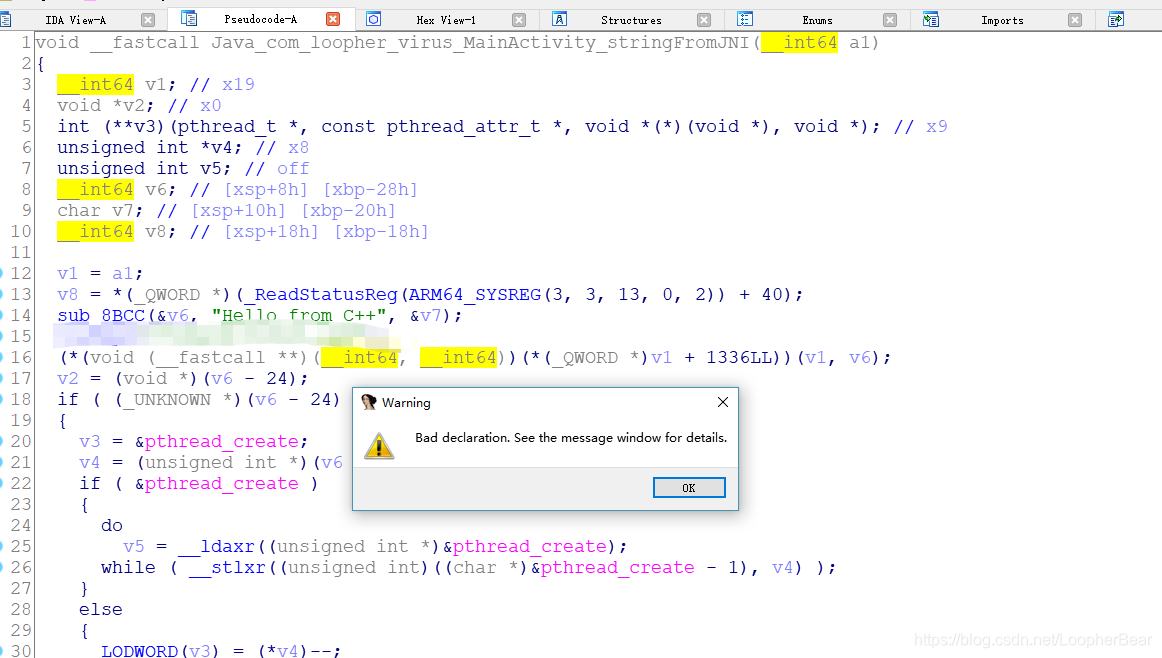The width and height of the screenshot is (1162, 658).
Task: Click ARM64_SYSREG macro on line 13
Action: 474,294
